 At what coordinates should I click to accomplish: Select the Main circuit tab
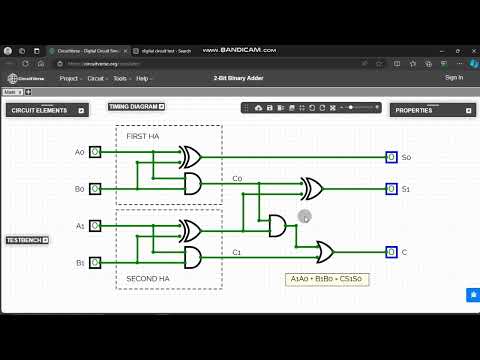click(13, 92)
